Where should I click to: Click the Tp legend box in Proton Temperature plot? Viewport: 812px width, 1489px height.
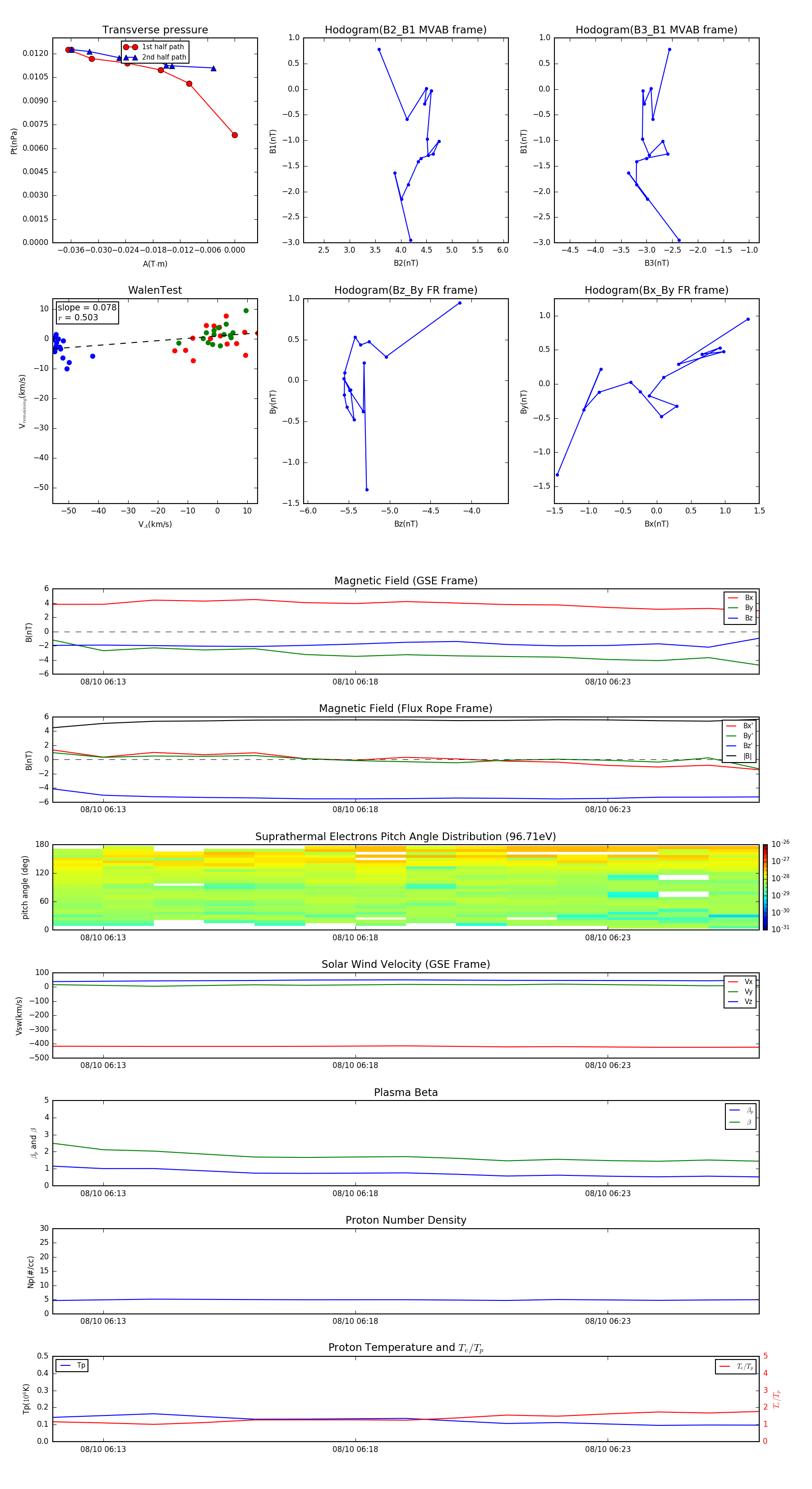pos(72,1365)
